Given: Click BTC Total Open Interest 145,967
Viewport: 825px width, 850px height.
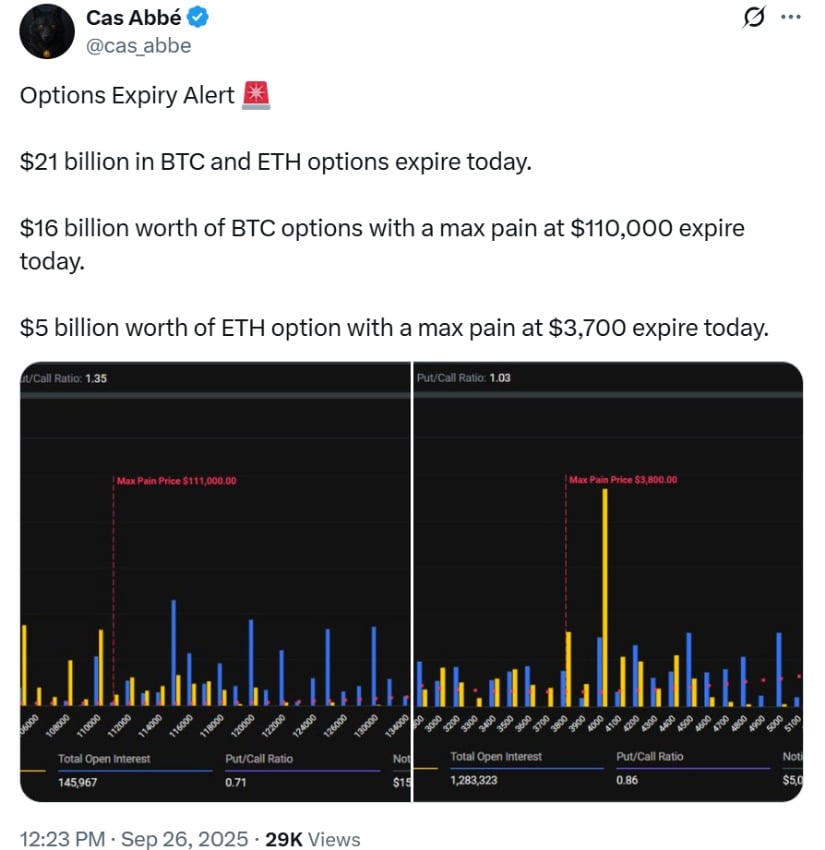Looking at the screenshot, I should tap(78, 782).
